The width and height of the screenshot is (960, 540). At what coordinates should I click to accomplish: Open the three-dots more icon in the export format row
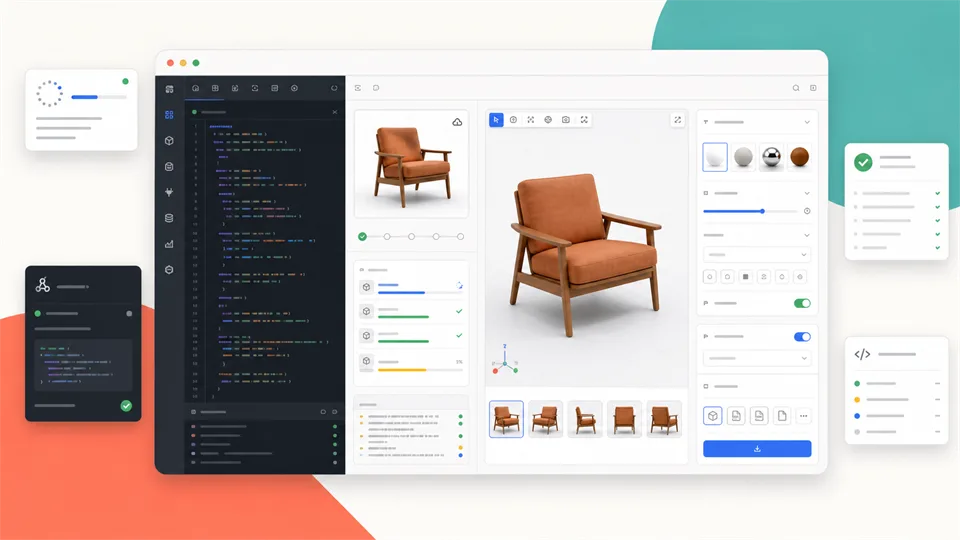point(803,416)
